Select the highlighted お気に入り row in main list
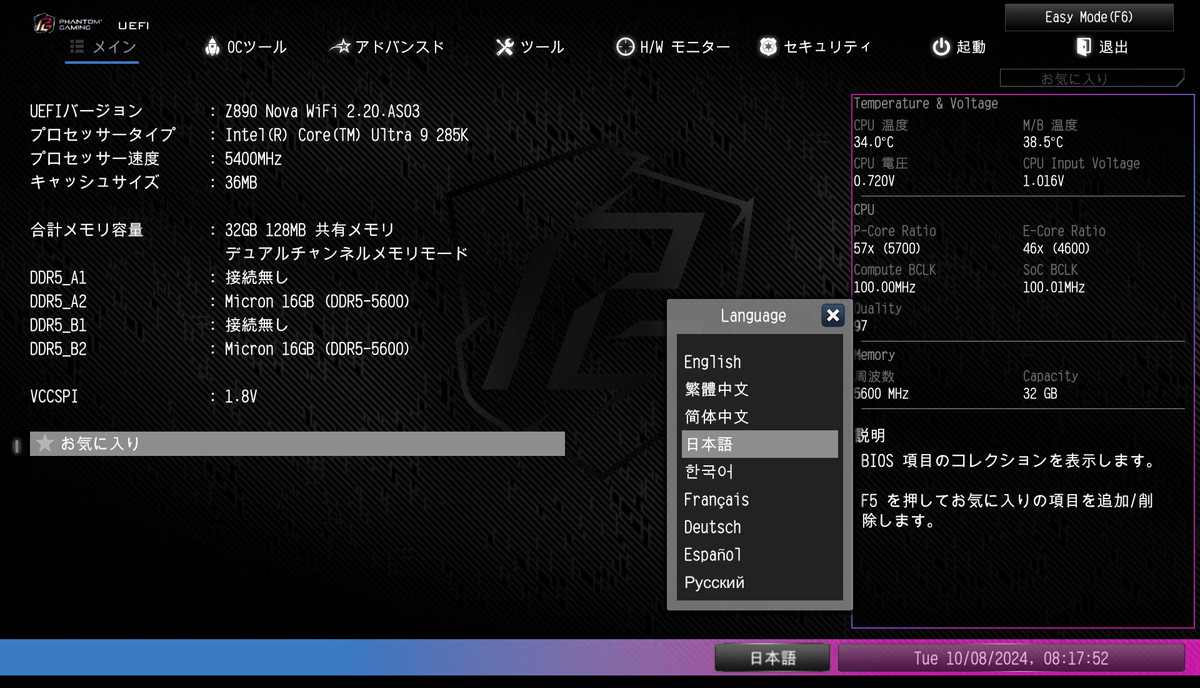Image resolution: width=1200 pixels, height=688 pixels. 297,443
